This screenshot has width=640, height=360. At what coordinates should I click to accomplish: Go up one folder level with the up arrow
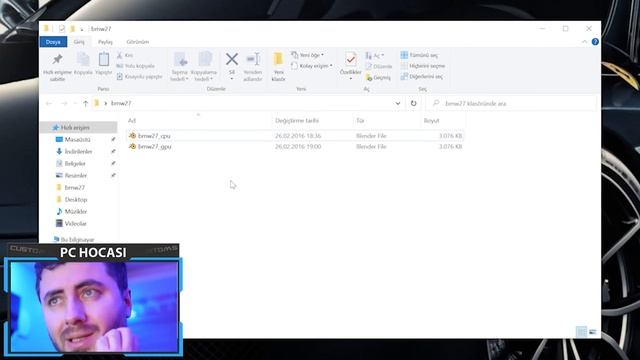[85, 103]
